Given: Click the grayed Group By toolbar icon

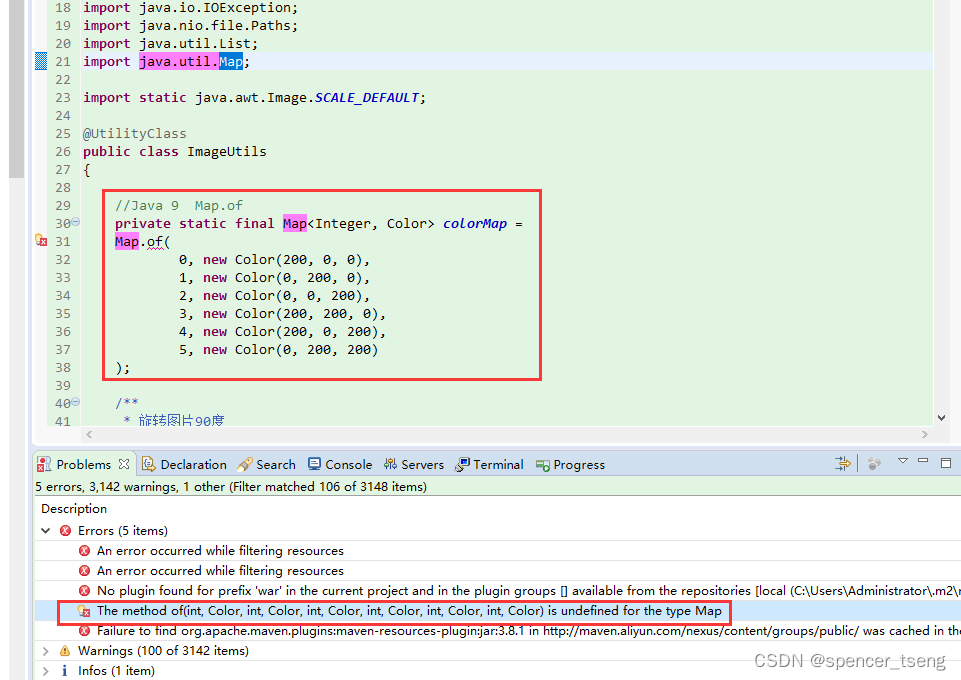Looking at the screenshot, I should click(x=874, y=462).
